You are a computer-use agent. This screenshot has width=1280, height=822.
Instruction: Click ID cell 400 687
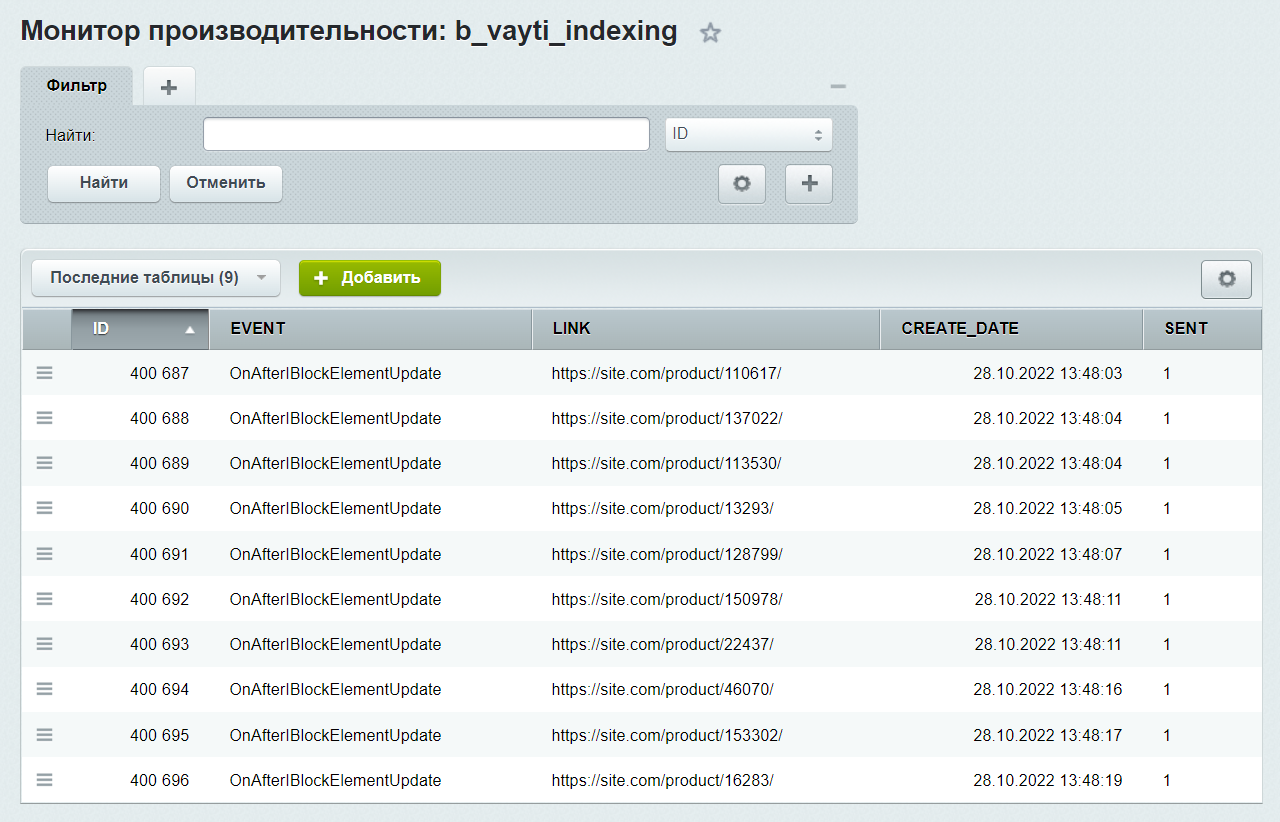[x=159, y=373]
